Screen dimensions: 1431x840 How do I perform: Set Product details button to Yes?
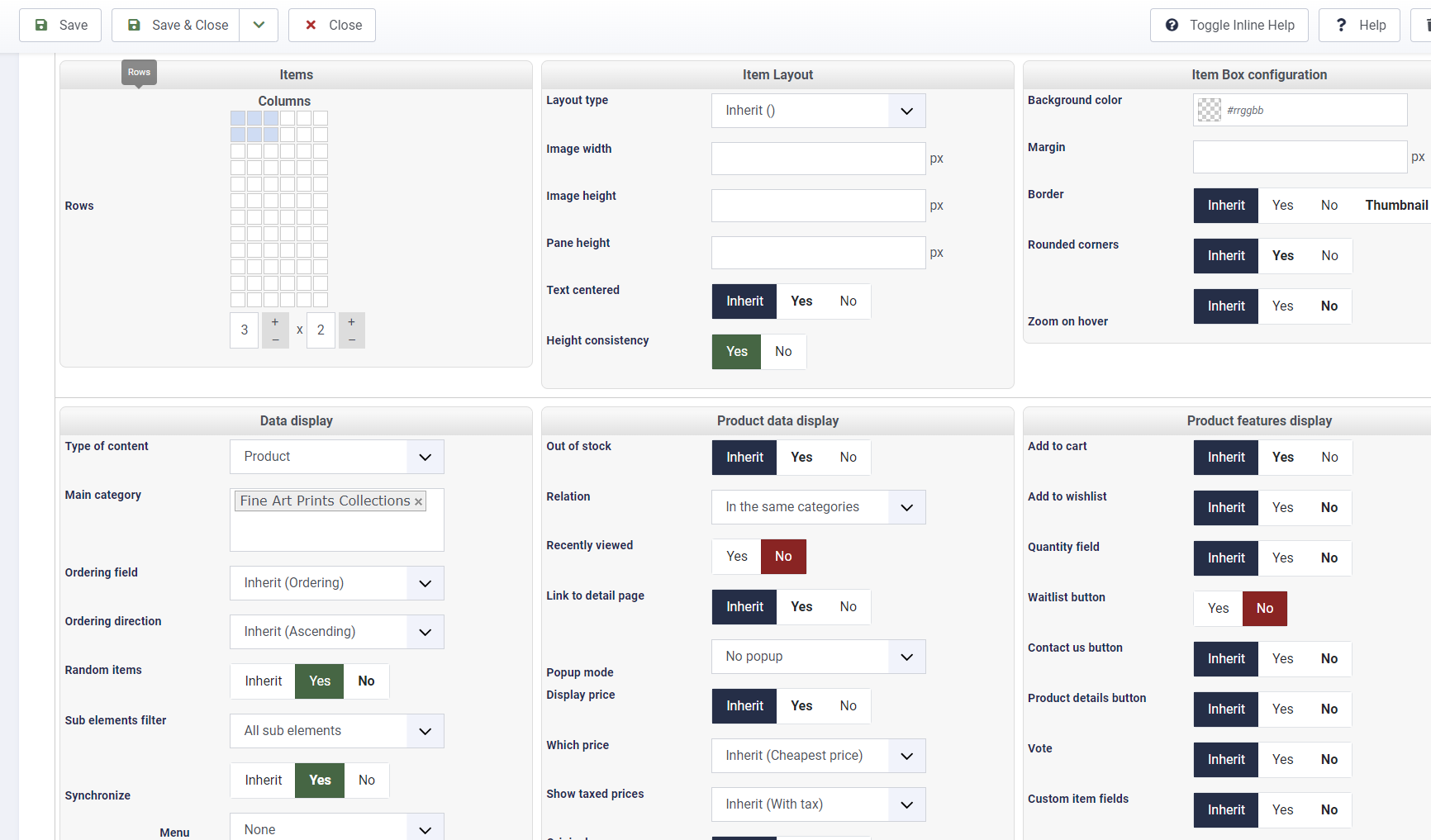pyautogui.click(x=1283, y=709)
